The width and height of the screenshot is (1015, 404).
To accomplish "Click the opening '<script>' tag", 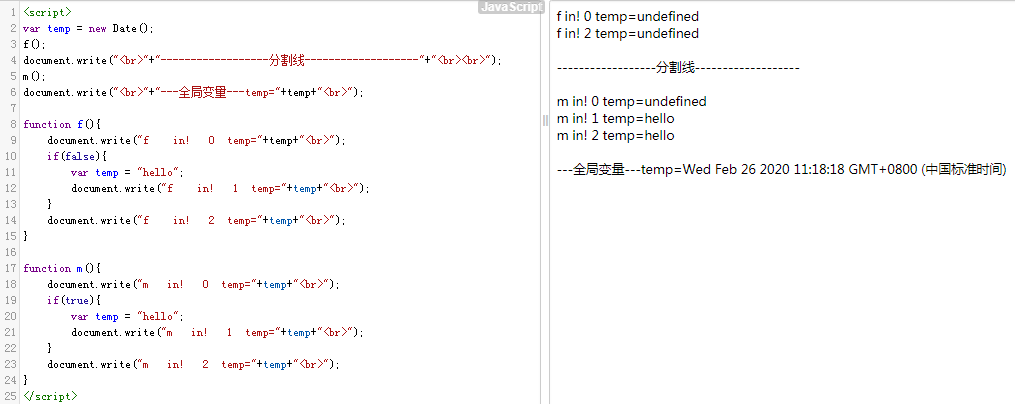I will 47,12.
